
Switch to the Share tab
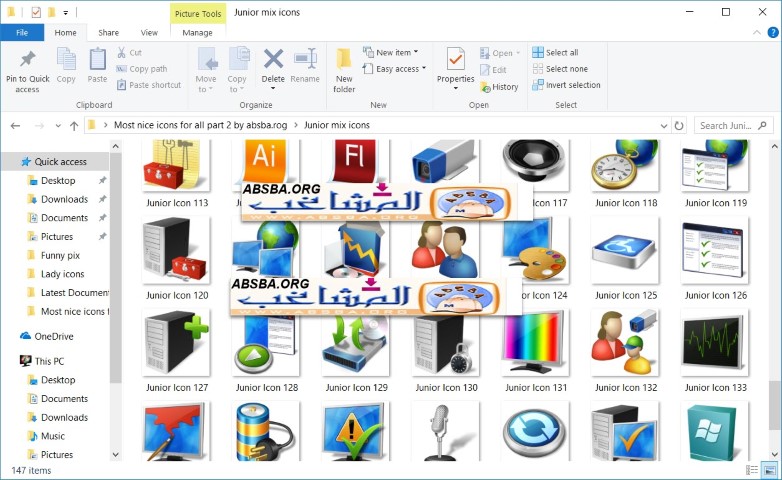click(x=108, y=32)
